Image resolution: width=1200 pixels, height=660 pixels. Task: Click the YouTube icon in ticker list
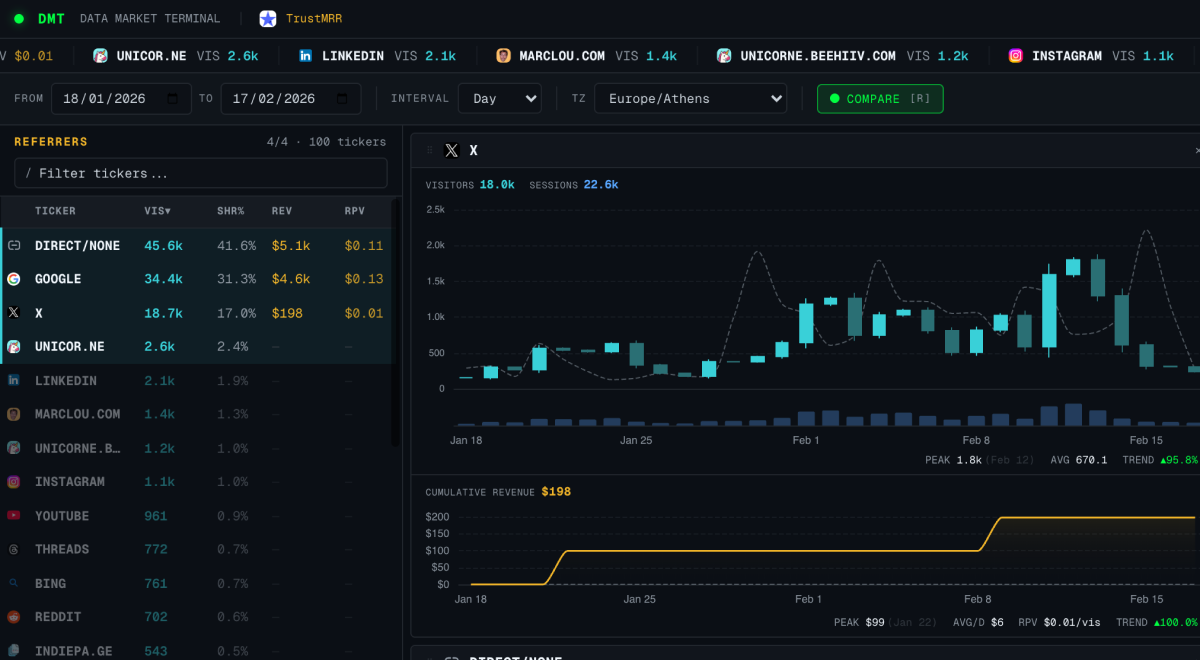tap(14, 516)
